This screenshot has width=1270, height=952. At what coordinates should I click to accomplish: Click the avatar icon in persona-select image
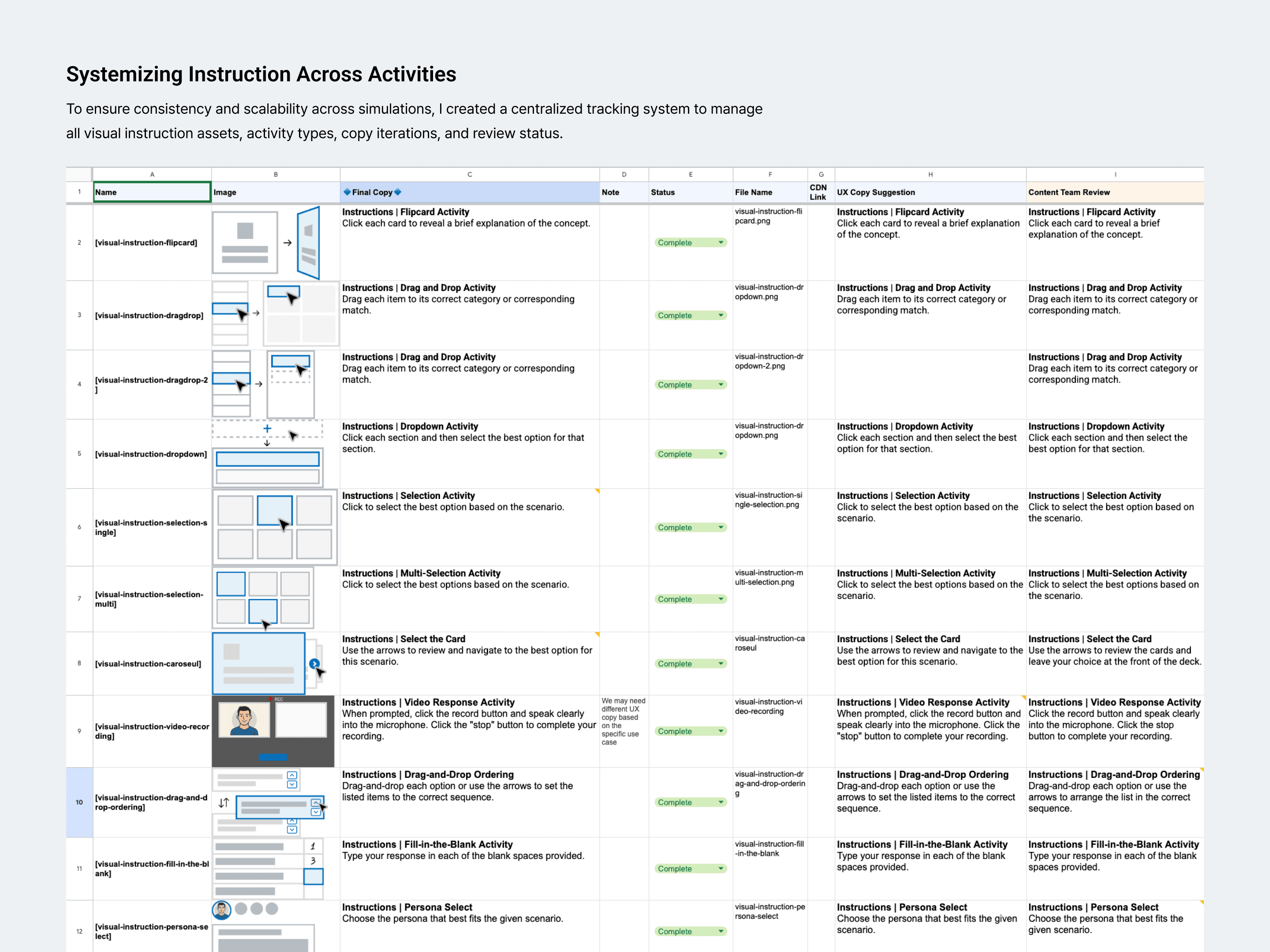(x=222, y=910)
